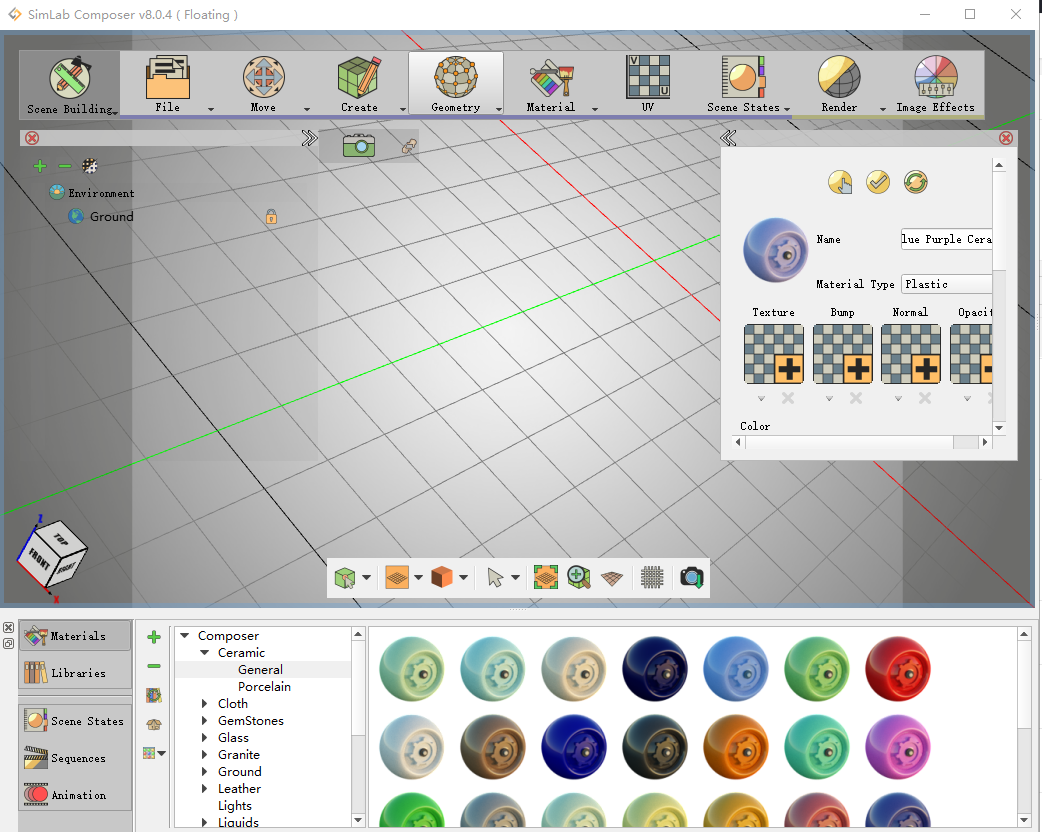This screenshot has width=1042, height=832.
Task: Click the green minus in the scene browser
Action: pos(64,166)
